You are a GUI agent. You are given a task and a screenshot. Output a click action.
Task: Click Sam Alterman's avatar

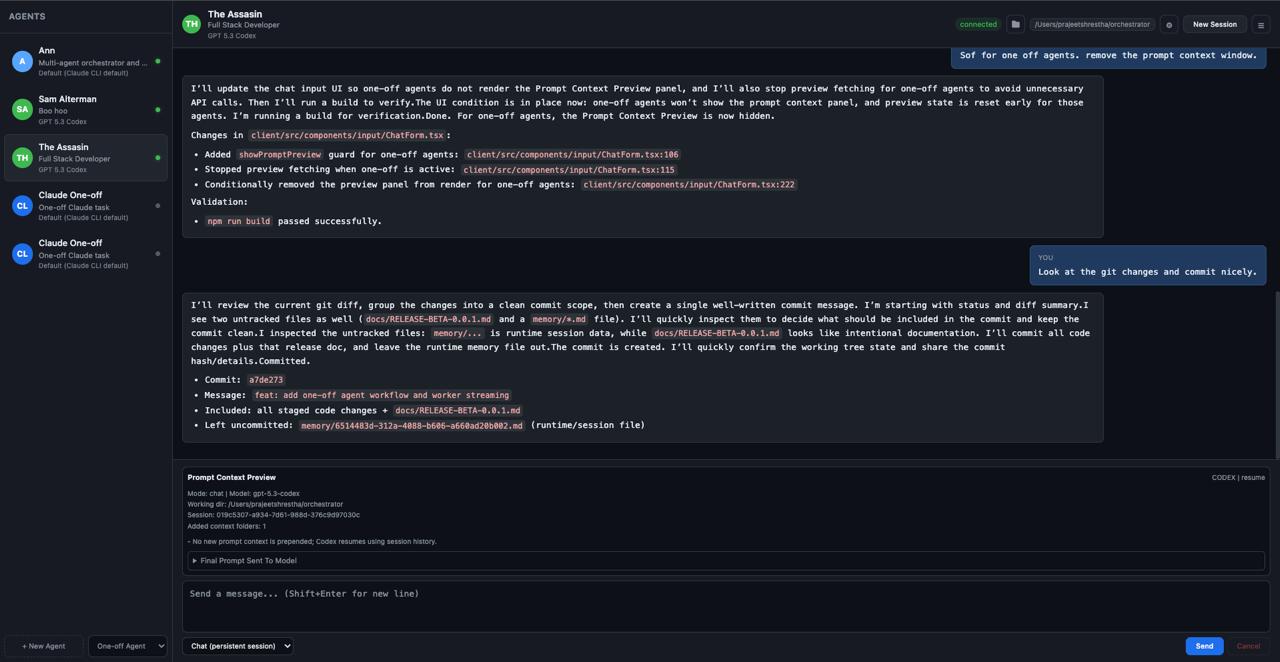tap(22, 109)
